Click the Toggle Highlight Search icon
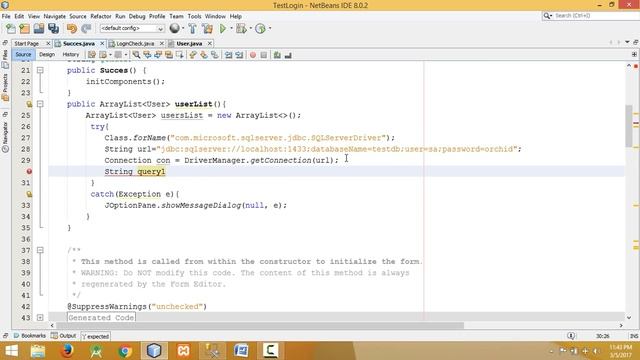Screen dimensions: 640x360 click(x=169, y=55)
